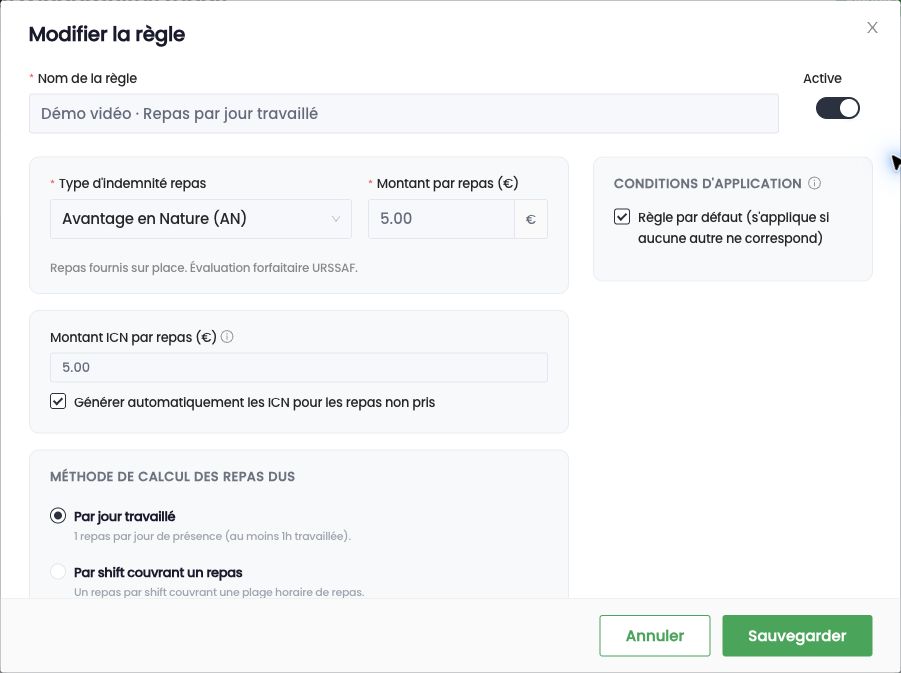
Task: Click the info icon beside Conditions d'application
Action: pos(814,183)
